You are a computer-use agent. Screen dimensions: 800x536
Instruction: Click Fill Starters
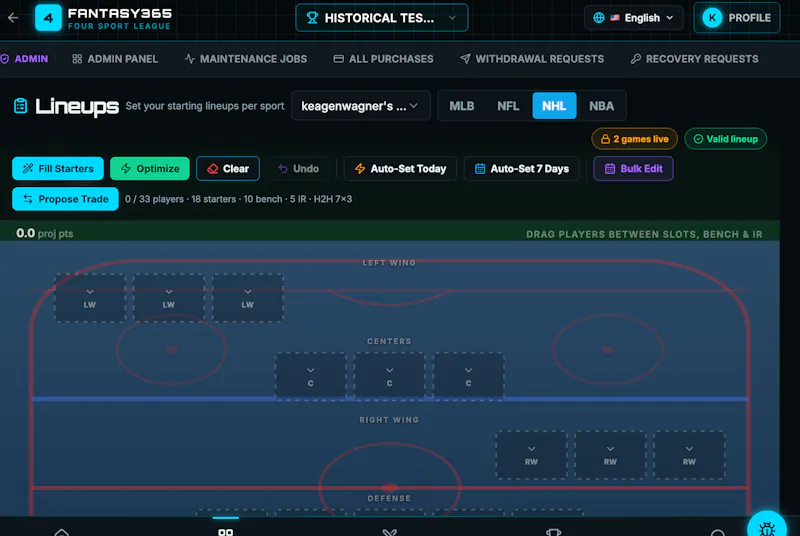click(58, 168)
